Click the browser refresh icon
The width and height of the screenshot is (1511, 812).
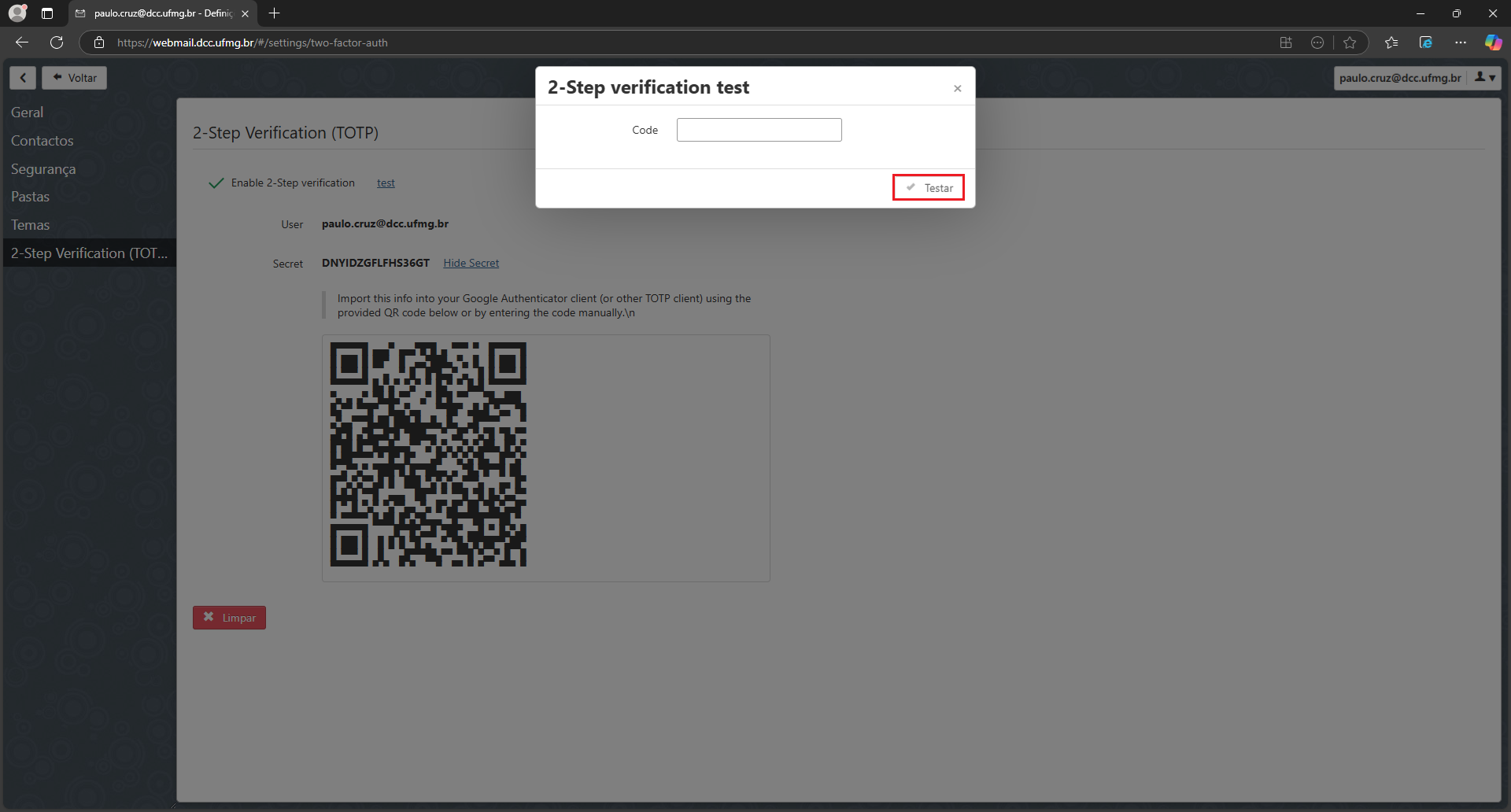pyautogui.click(x=57, y=42)
